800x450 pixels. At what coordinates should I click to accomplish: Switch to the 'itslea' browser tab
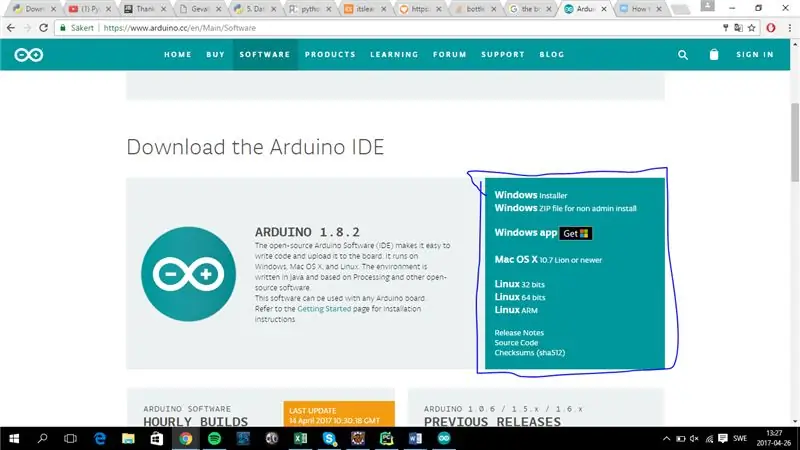pos(364,9)
